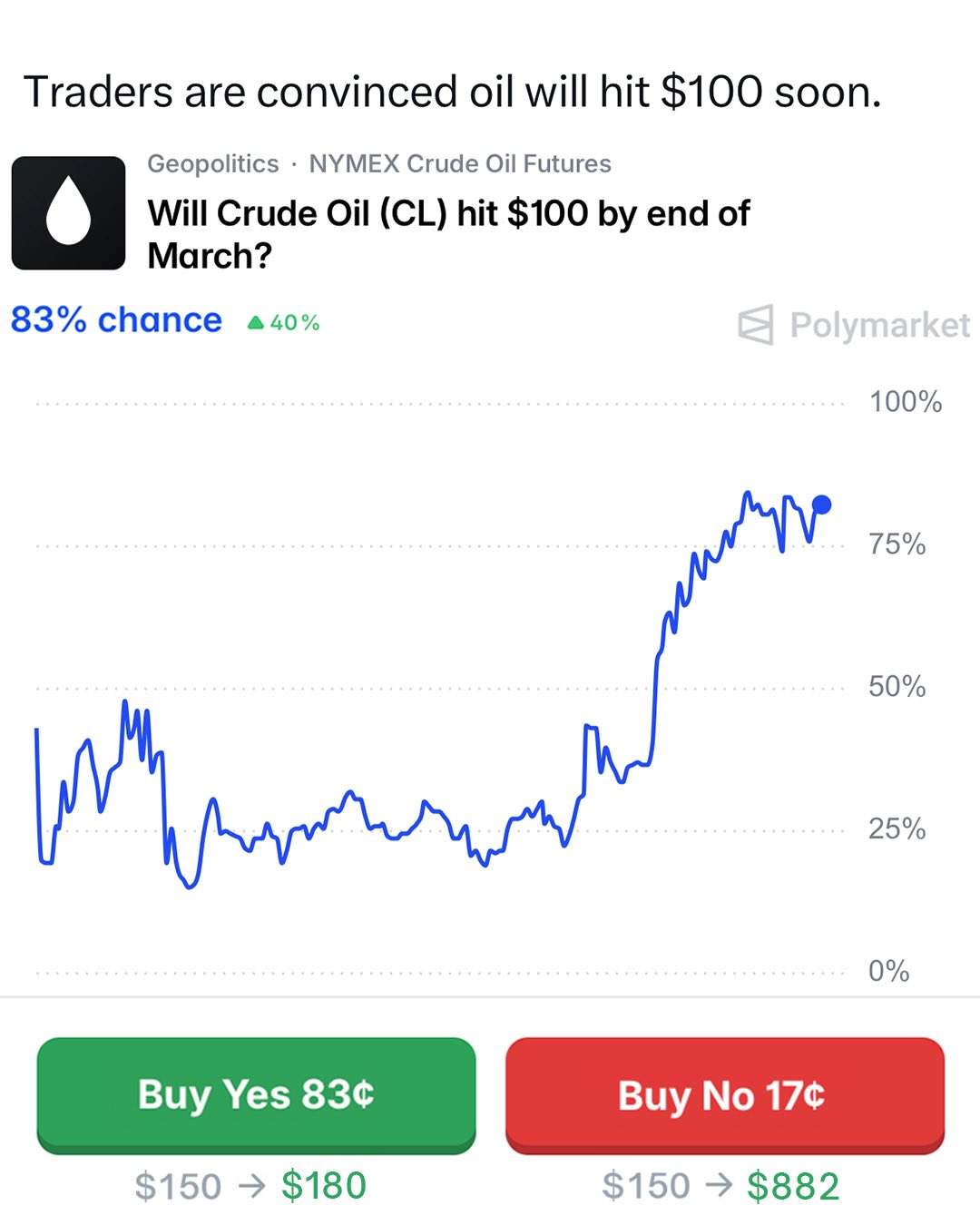Click the 100% axis label
Viewport: 980px width, 1225px height.
point(905,402)
